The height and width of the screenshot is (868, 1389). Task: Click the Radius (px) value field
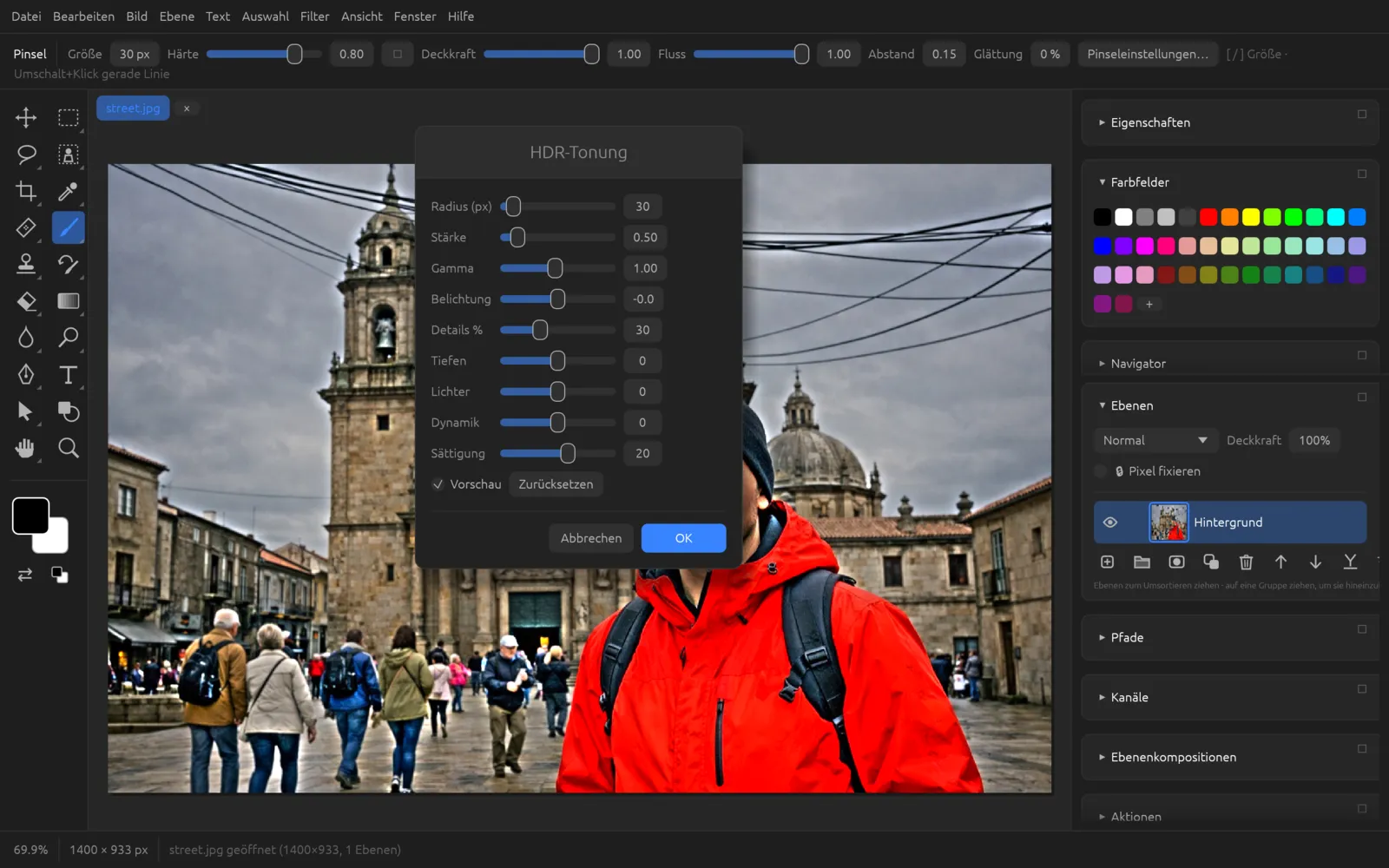click(642, 207)
